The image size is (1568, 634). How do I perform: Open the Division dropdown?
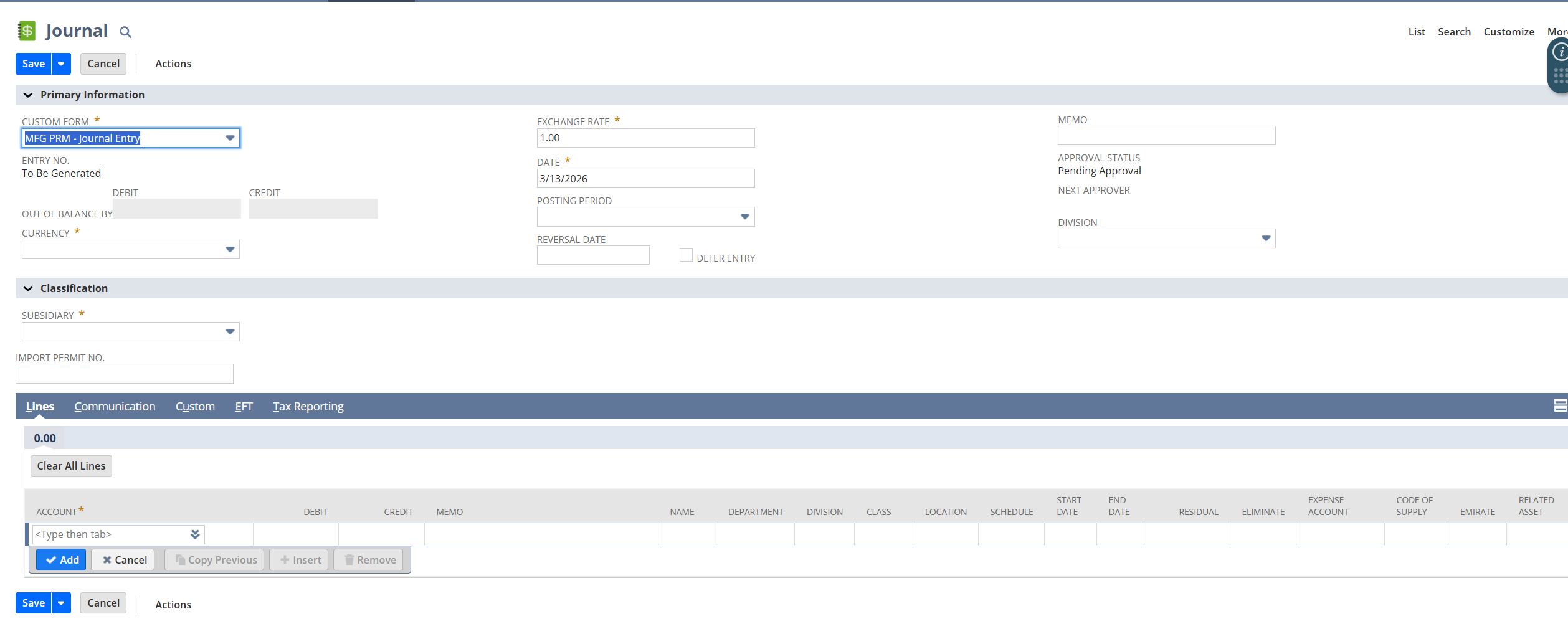tap(1265, 239)
